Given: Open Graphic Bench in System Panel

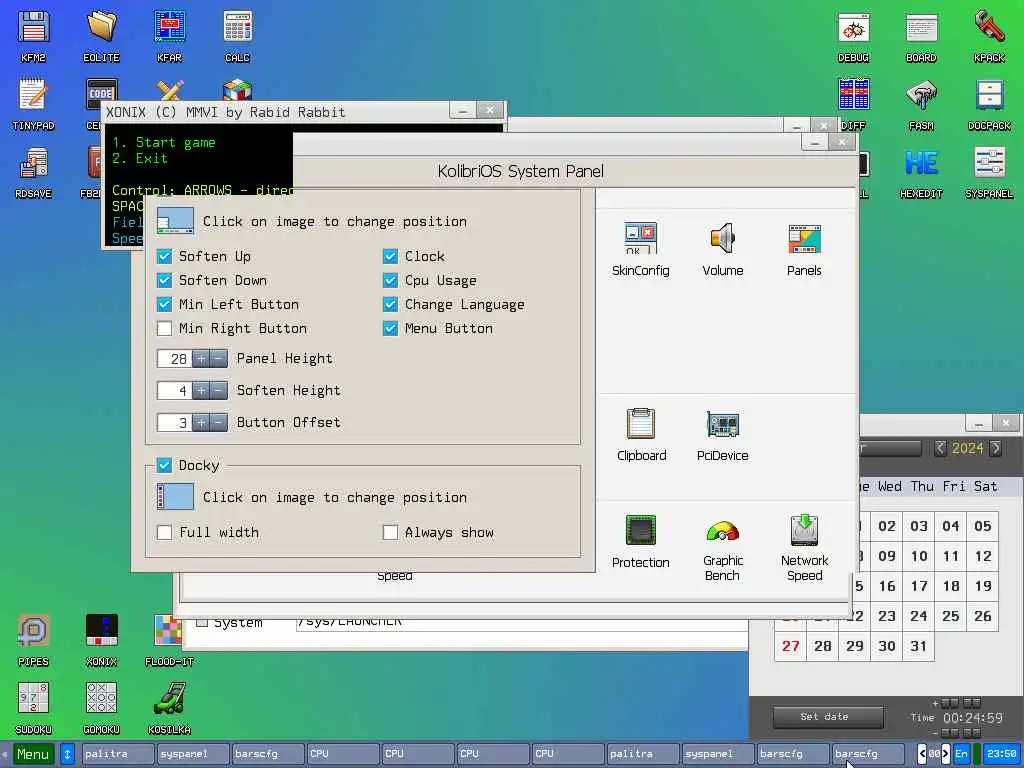Looking at the screenshot, I should pos(722,549).
